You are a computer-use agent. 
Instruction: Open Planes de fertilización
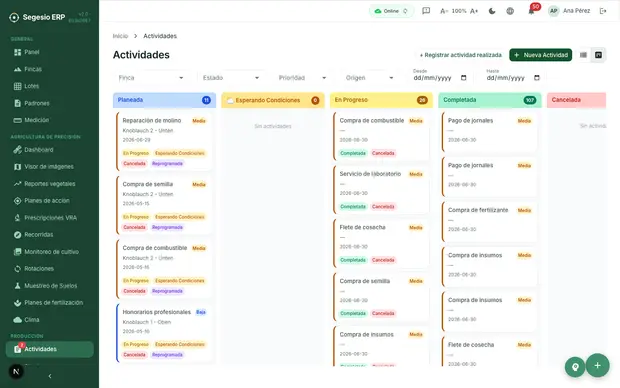click(49, 303)
